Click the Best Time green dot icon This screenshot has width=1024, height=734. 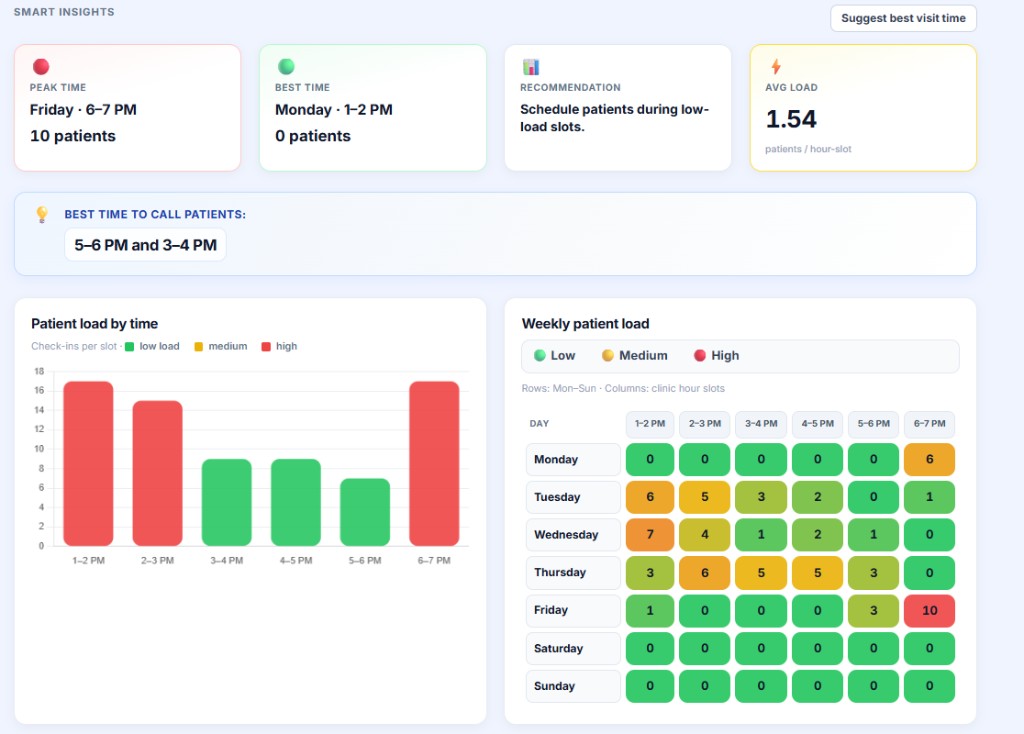point(289,65)
